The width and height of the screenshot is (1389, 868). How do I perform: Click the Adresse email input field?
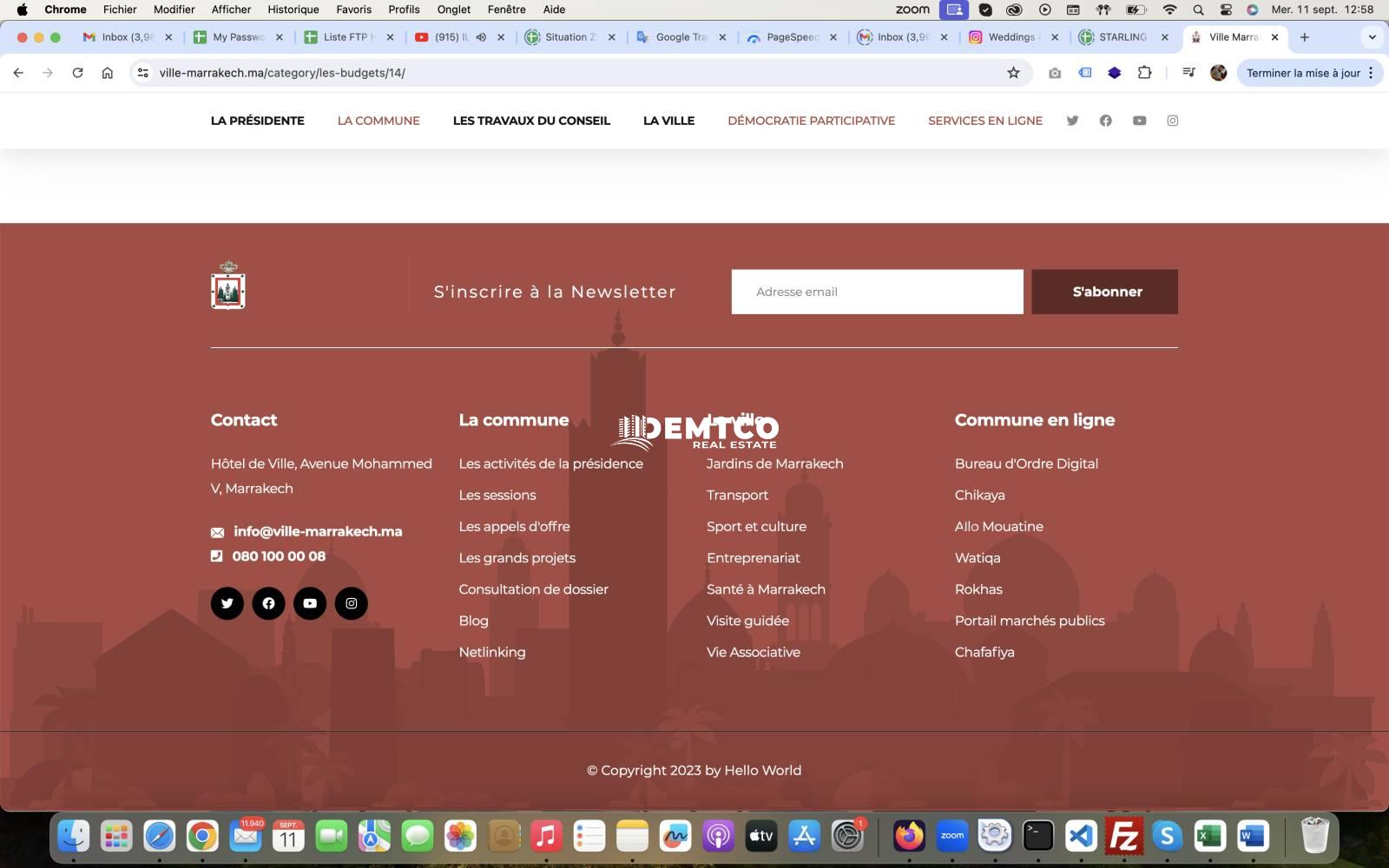point(877,292)
